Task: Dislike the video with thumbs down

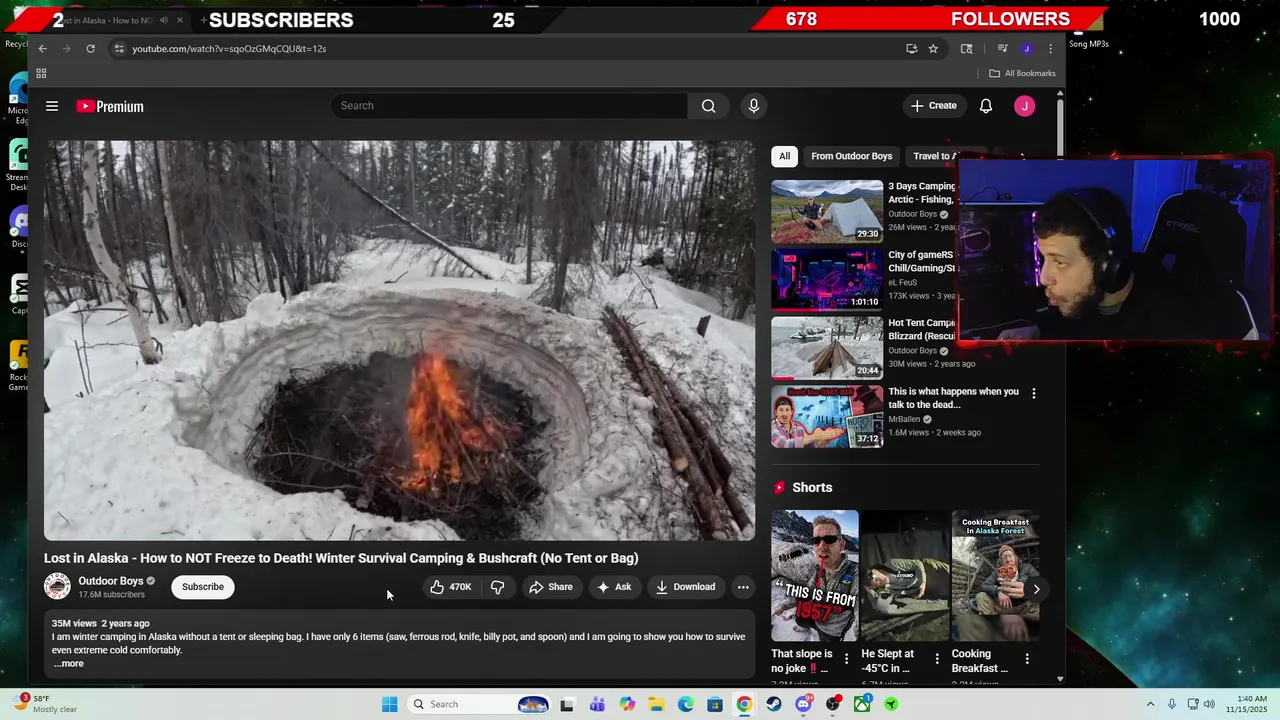Action: coord(497,587)
